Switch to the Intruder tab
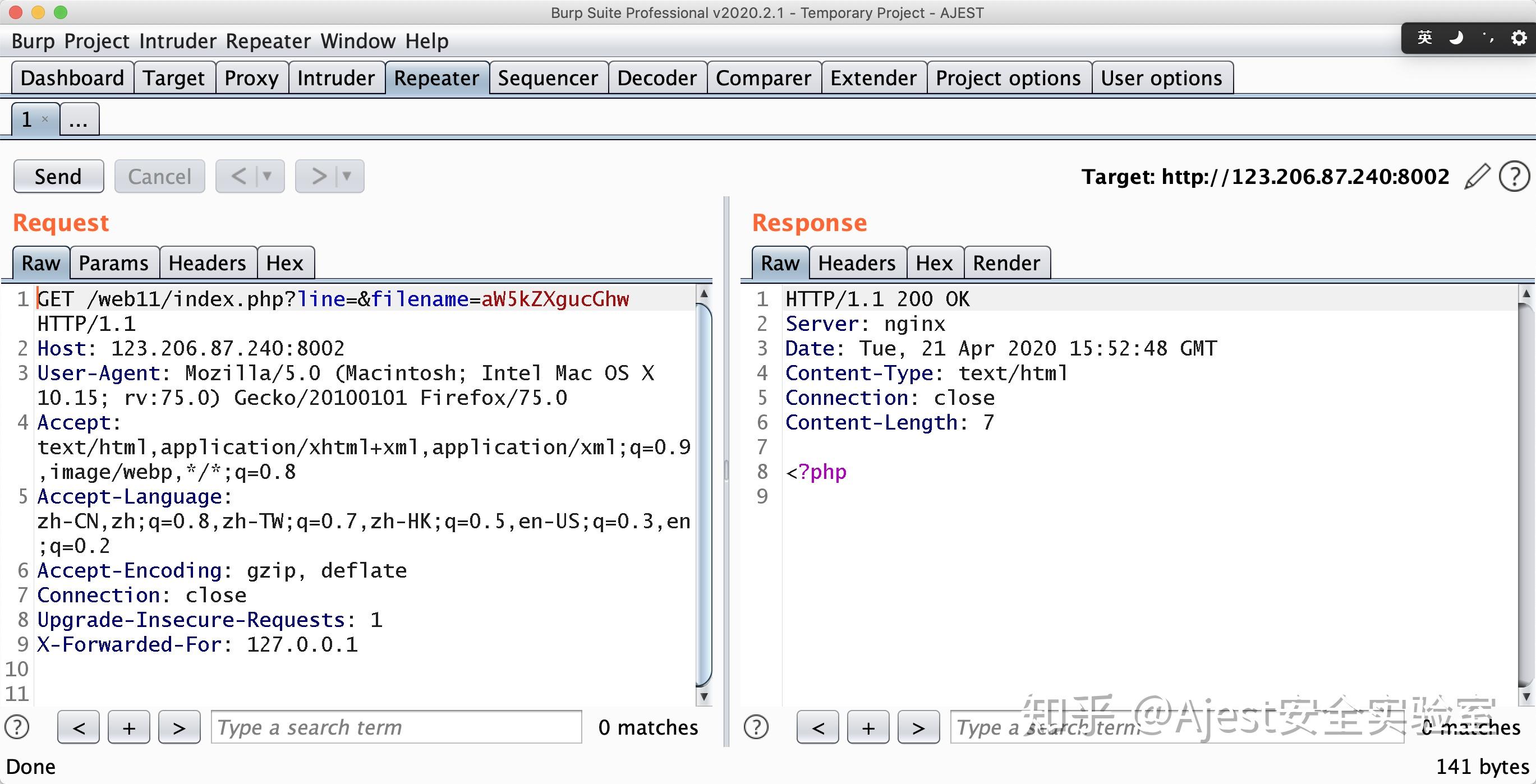Viewport: 1536px width, 784px height. coord(335,78)
